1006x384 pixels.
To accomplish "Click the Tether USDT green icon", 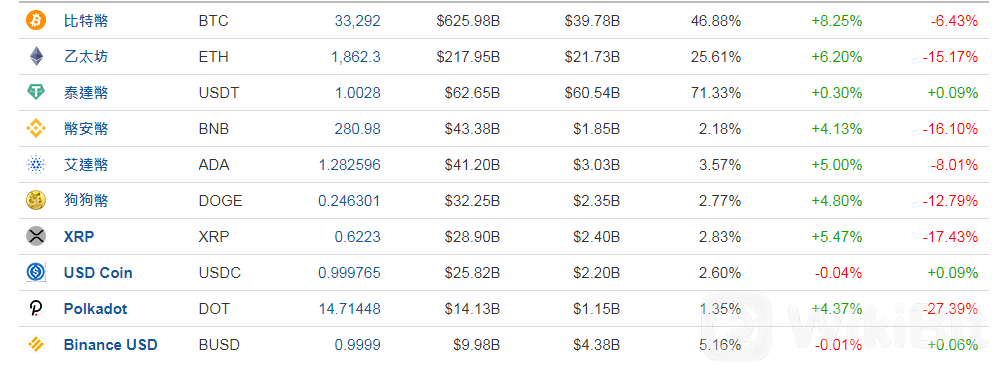I will [36, 93].
